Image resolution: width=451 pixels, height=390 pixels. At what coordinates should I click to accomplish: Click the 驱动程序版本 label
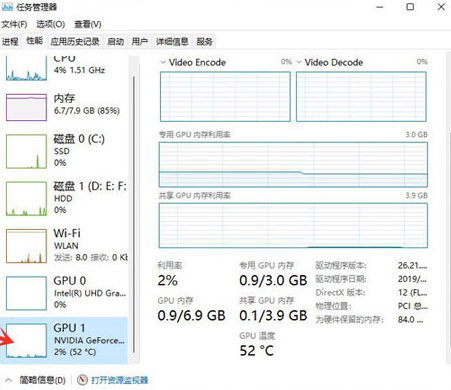coord(341,266)
